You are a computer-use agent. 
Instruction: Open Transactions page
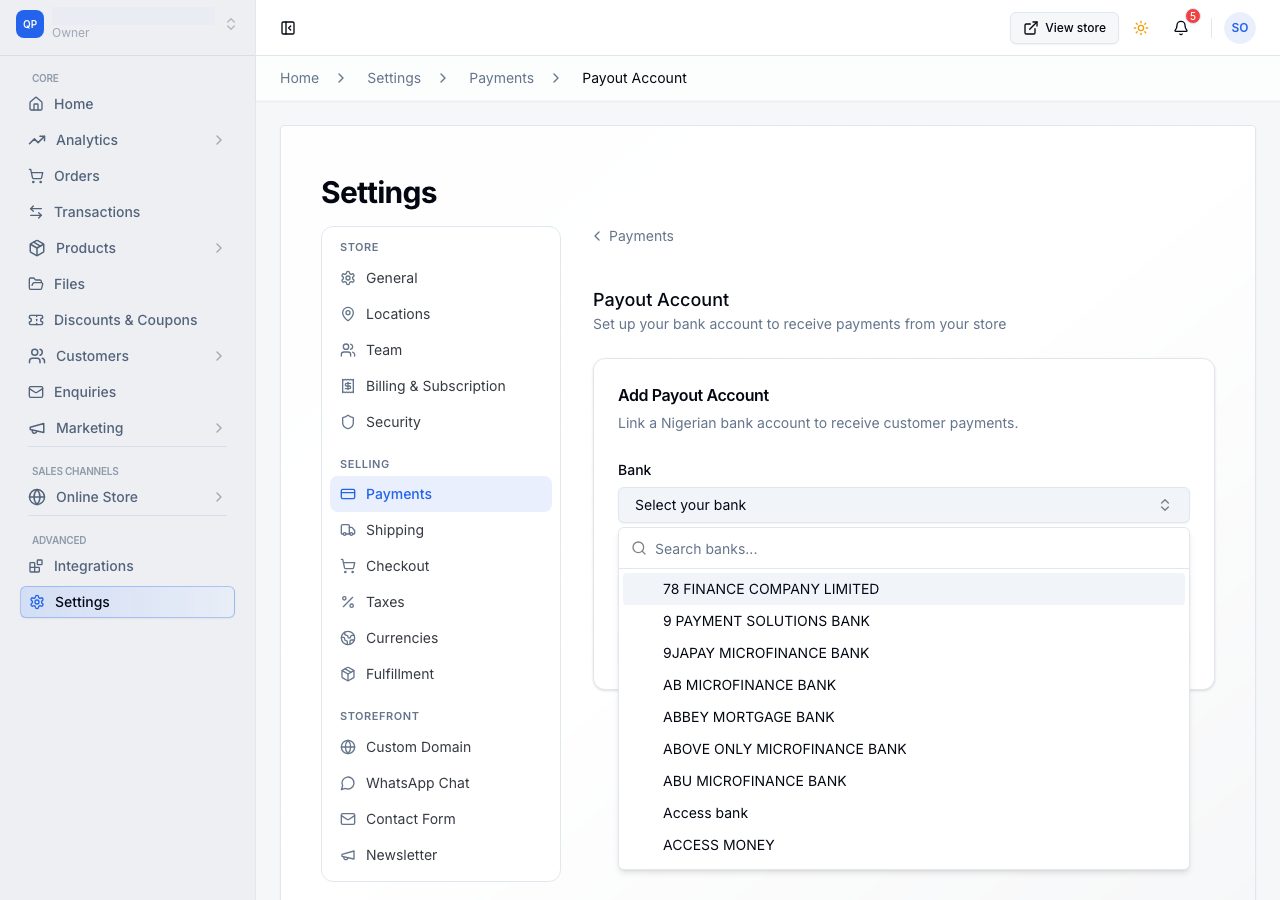point(127,212)
